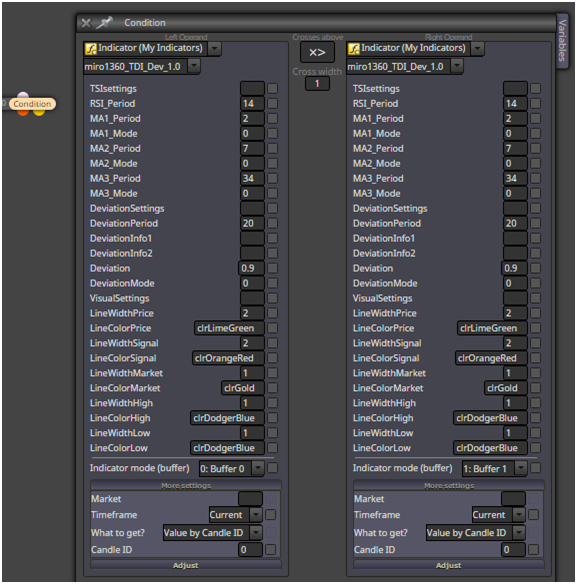The height and width of the screenshot is (584, 577).
Task: Edit right MA1_Mode value 0
Action: pyautogui.click(x=515, y=133)
